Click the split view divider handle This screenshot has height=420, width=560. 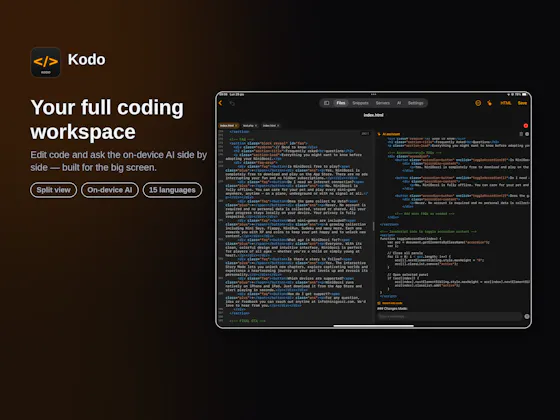[374, 226]
